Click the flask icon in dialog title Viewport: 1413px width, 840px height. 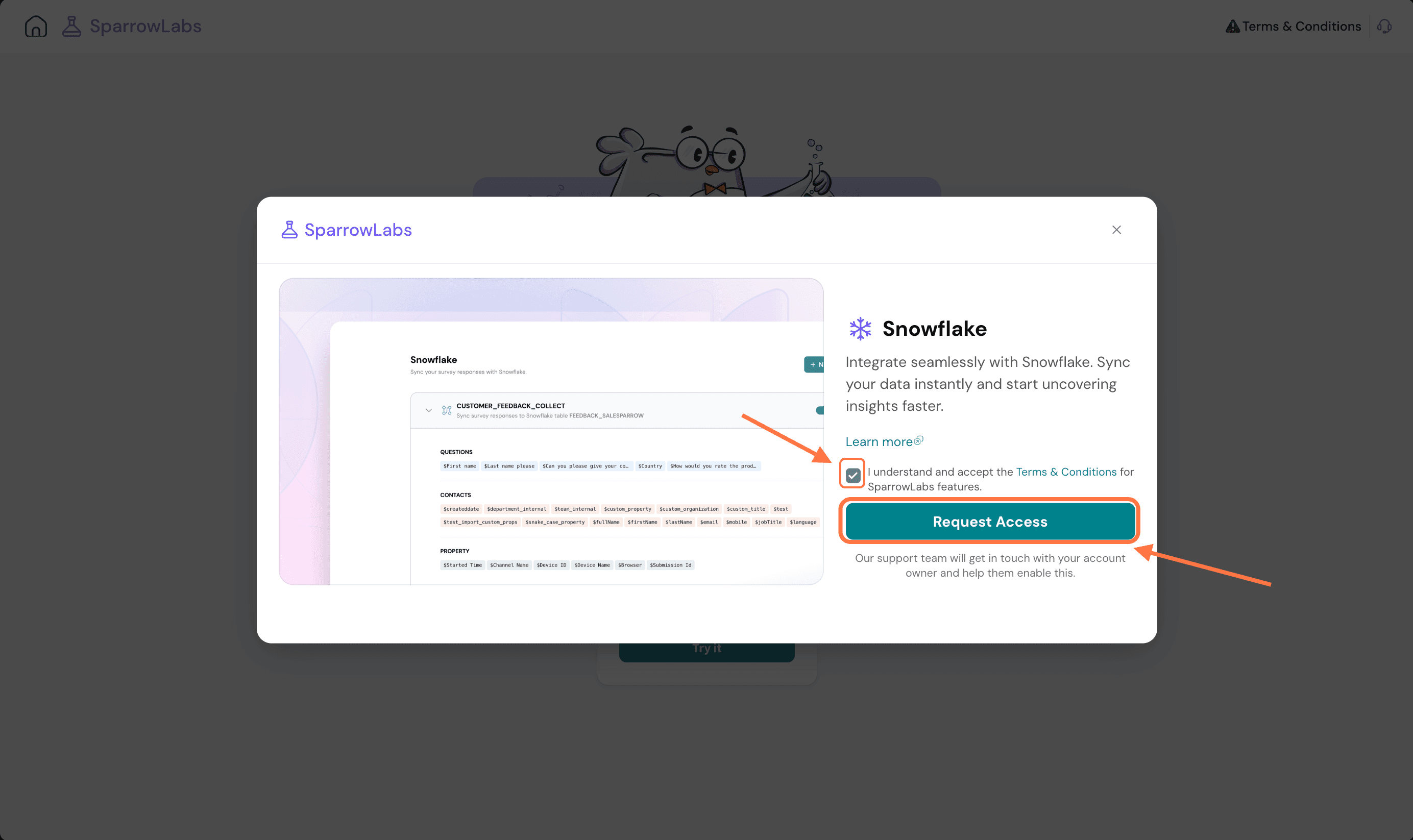click(x=289, y=230)
